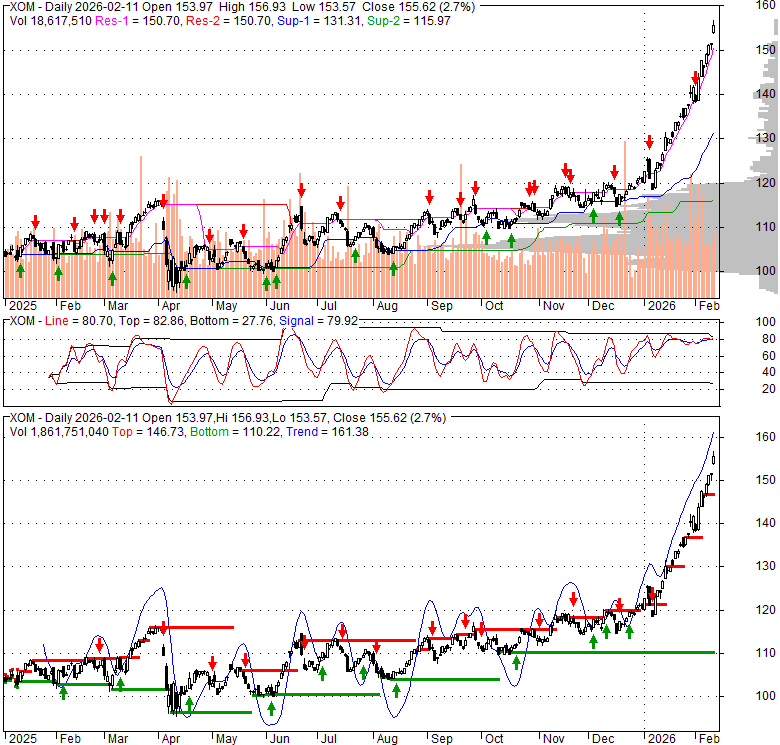Click the oscillator panel's 20 axis label
The height and width of the screenshot is (745, 780).
(x=769, y=389)
